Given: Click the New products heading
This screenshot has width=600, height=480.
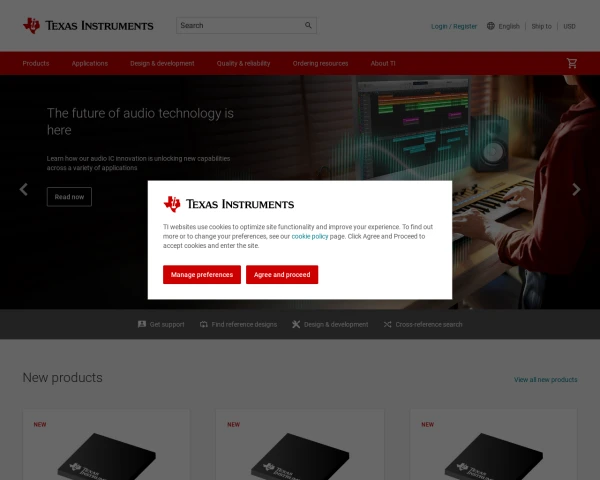Looking at the screenshot, I should click(x=62, y=377).
